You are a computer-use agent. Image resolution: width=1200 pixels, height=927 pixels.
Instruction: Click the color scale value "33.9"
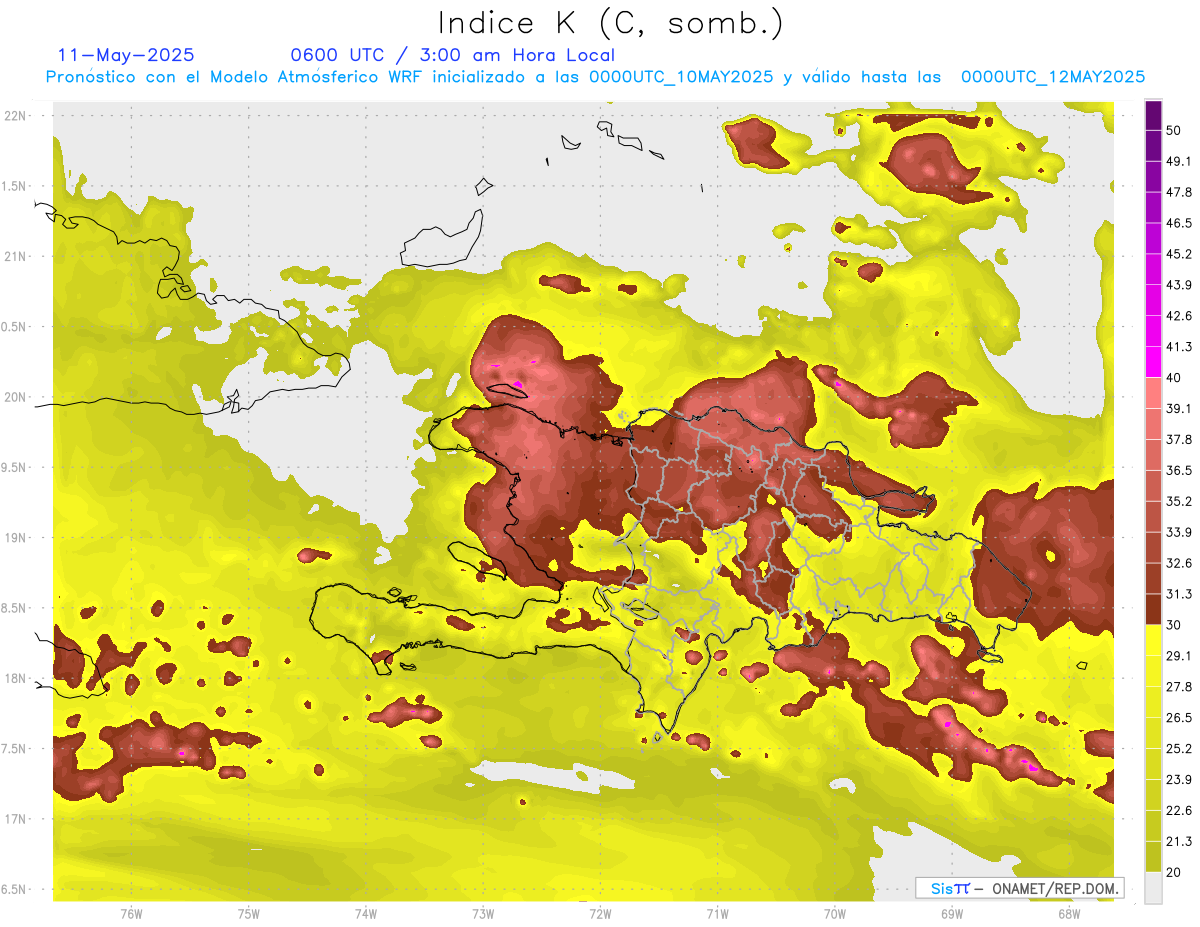pos(1179,532)
